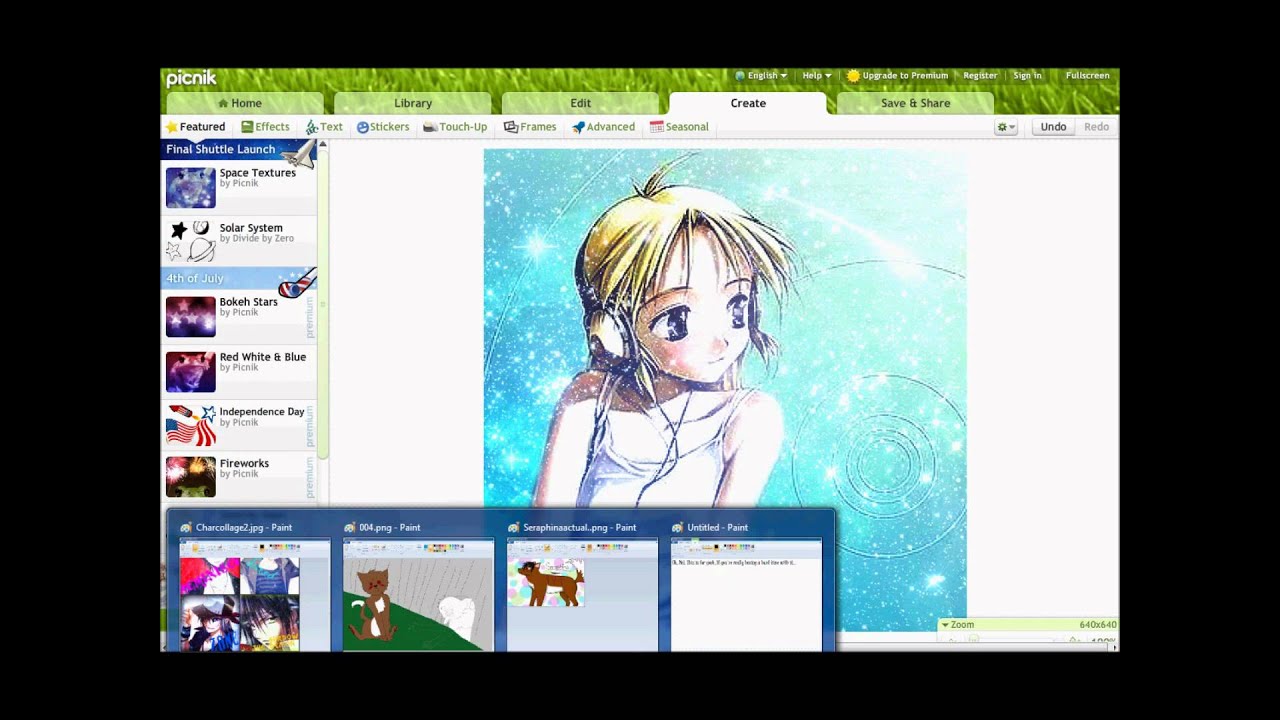Viewport: 1280px width, 720px height.
Task: Select the Solar System label
Action: [x=251, y=228]
